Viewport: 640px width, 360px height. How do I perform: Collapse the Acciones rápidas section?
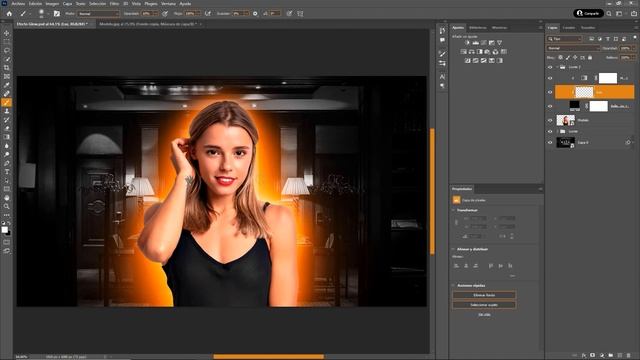(453, 285)
